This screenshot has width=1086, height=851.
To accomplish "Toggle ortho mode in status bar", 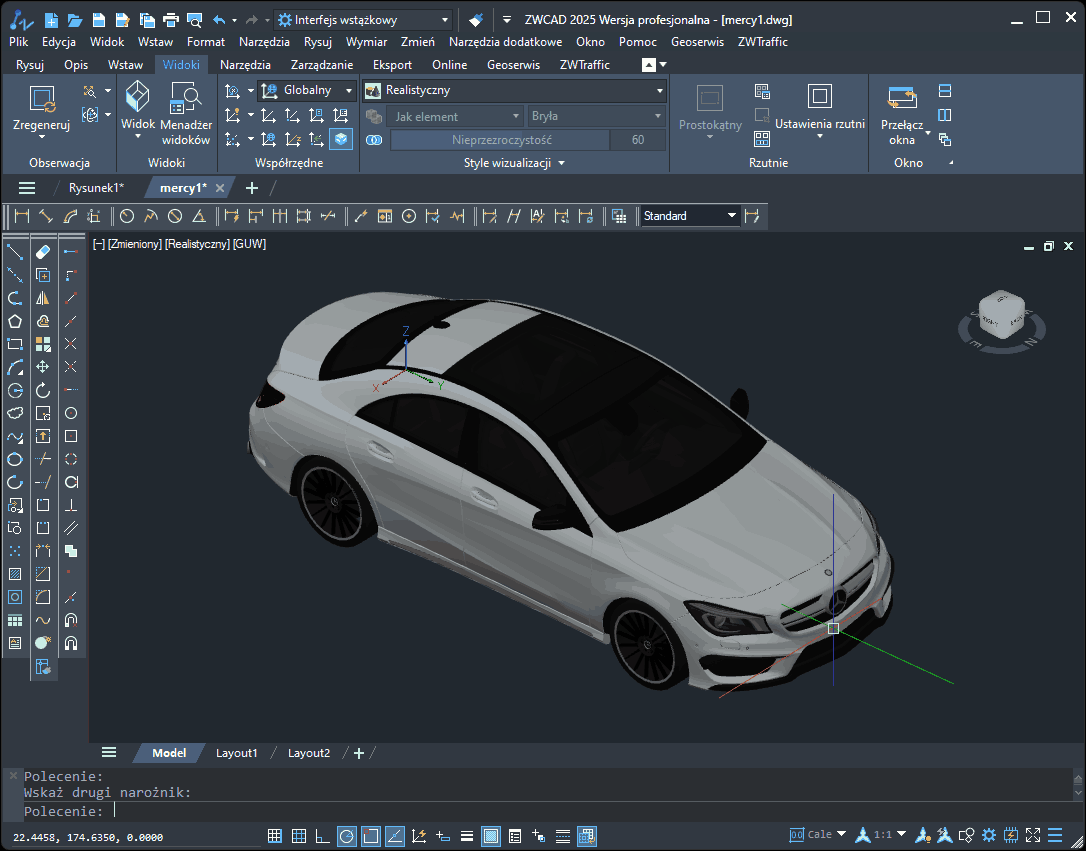I will coord(322,836).
